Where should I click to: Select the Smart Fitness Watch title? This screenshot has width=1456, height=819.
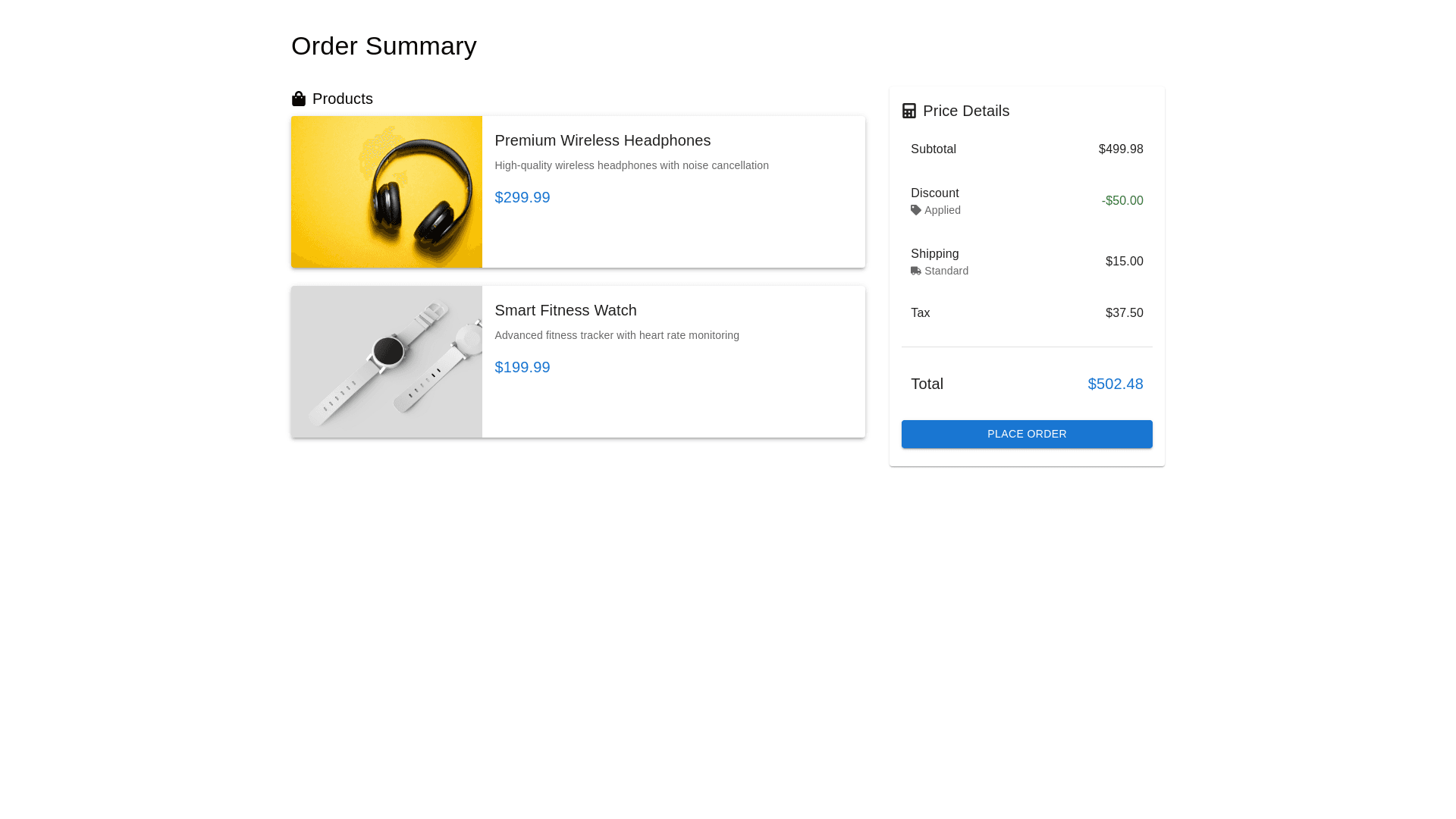(x=565, y=310)
